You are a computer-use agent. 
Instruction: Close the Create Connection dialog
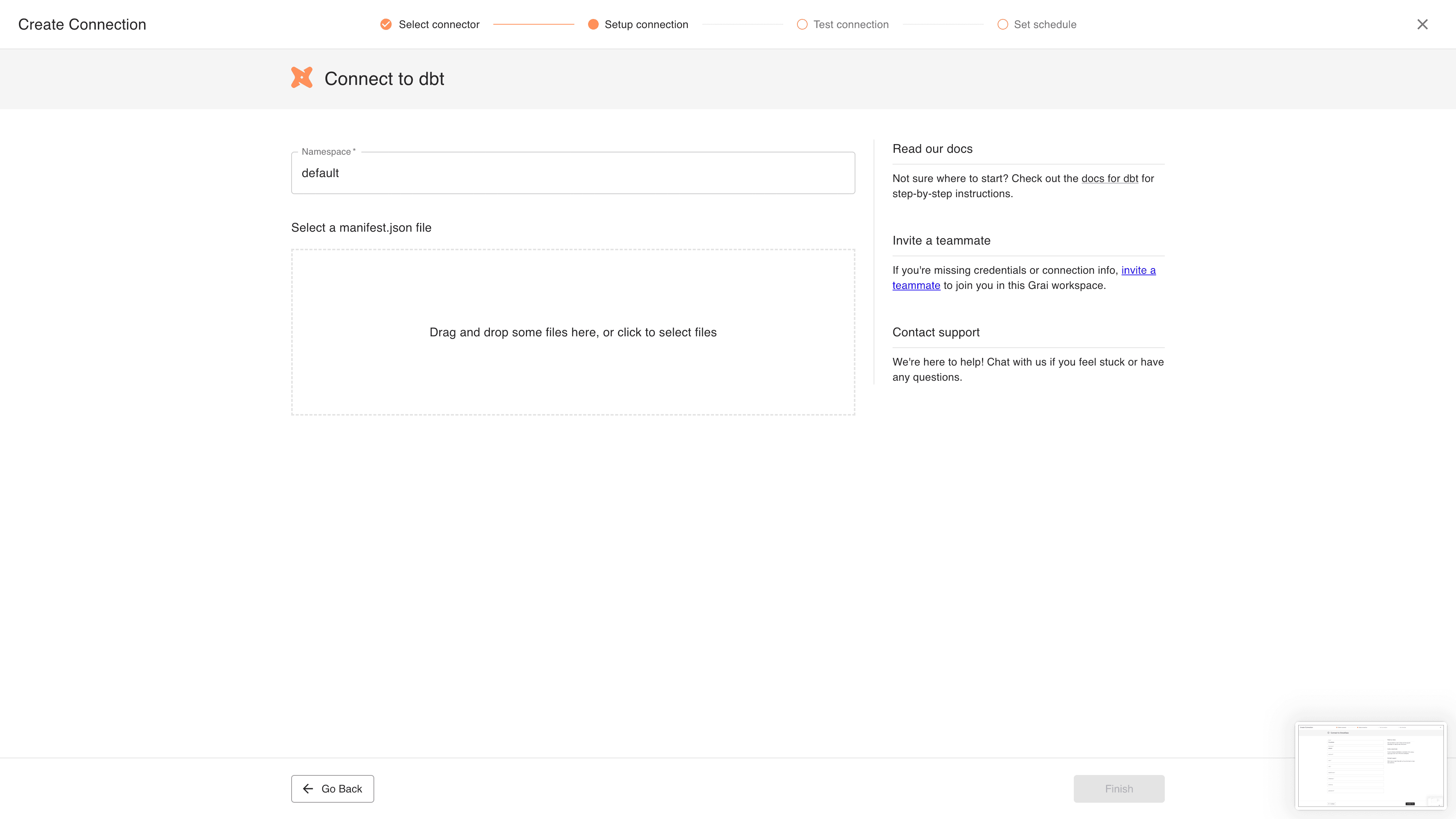1422,24
